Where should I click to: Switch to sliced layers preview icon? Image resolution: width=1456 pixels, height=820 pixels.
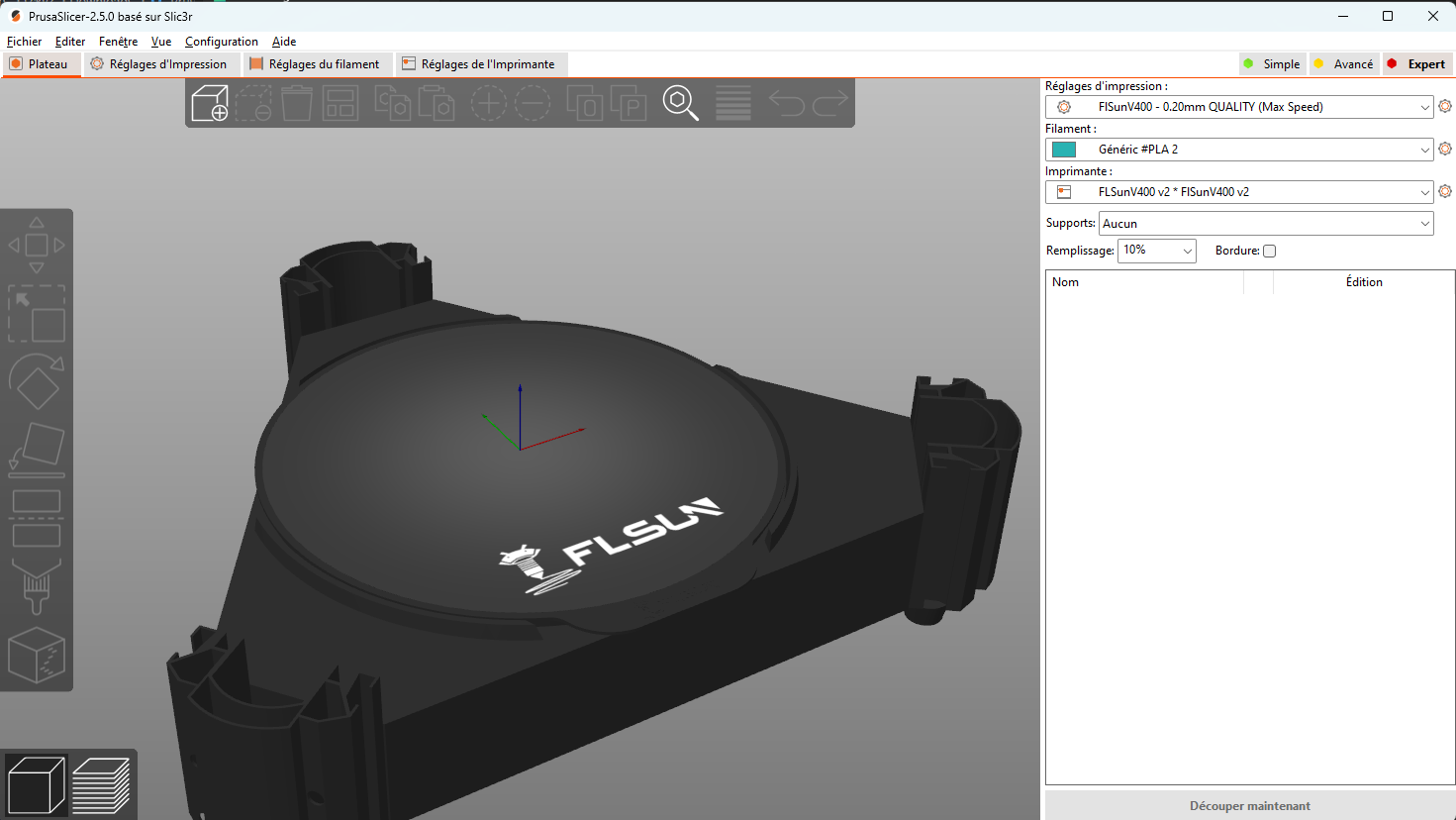[101, 784]
